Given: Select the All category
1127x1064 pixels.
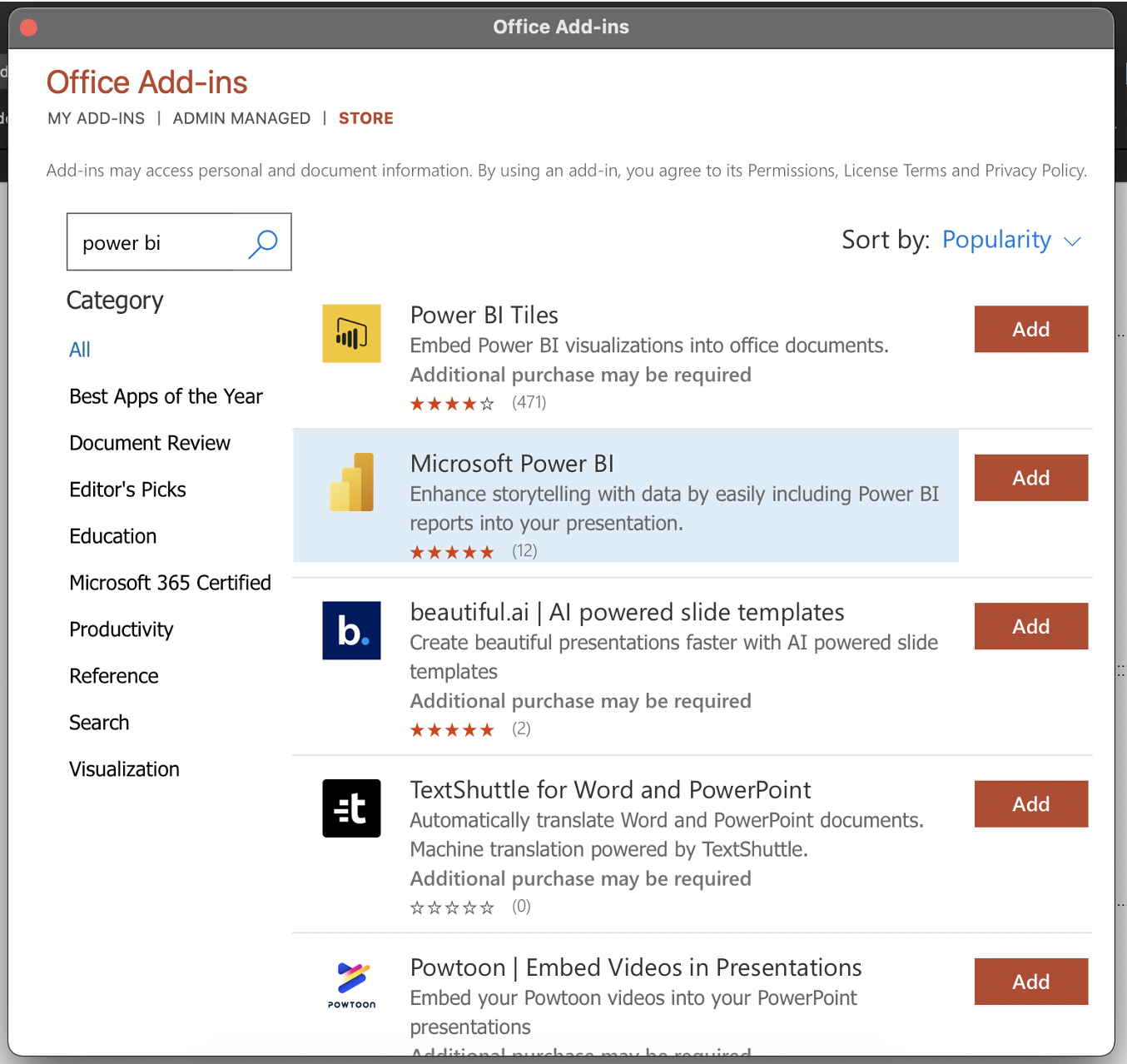Looking at the screenshot, I should click(80, 350).
